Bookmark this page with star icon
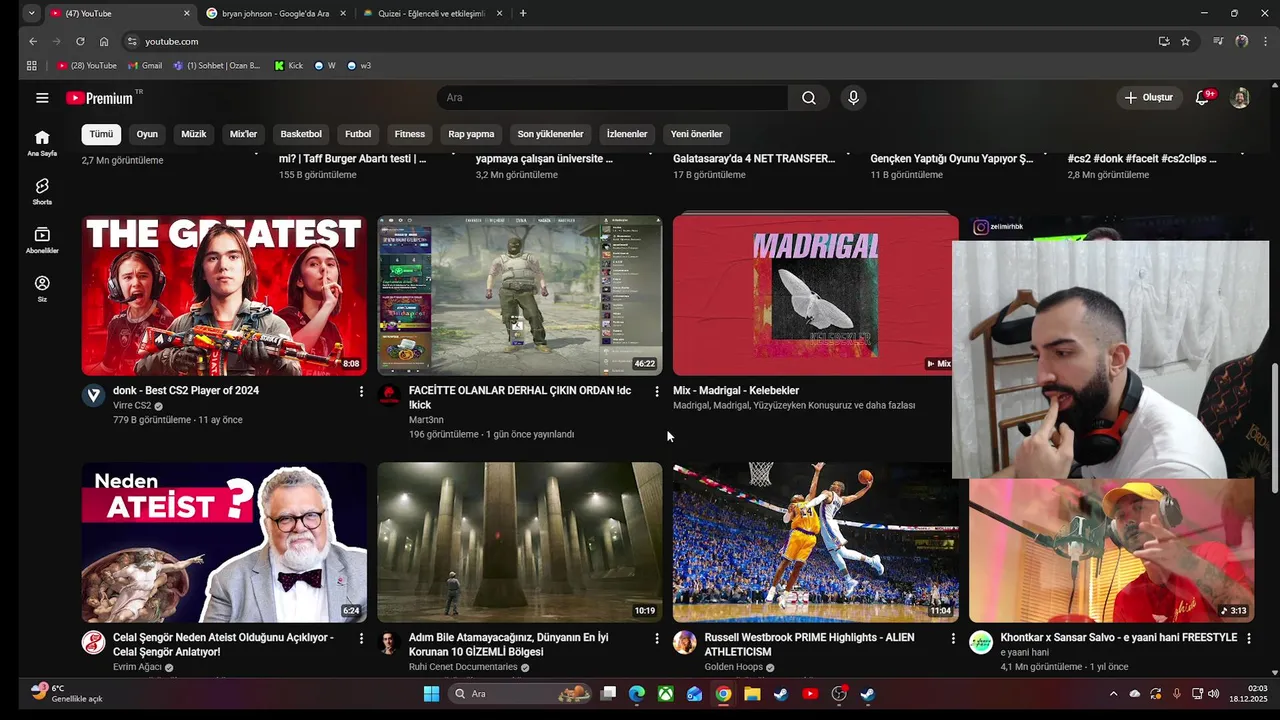The image size is (1280, 720). [x=1186, y=41]
